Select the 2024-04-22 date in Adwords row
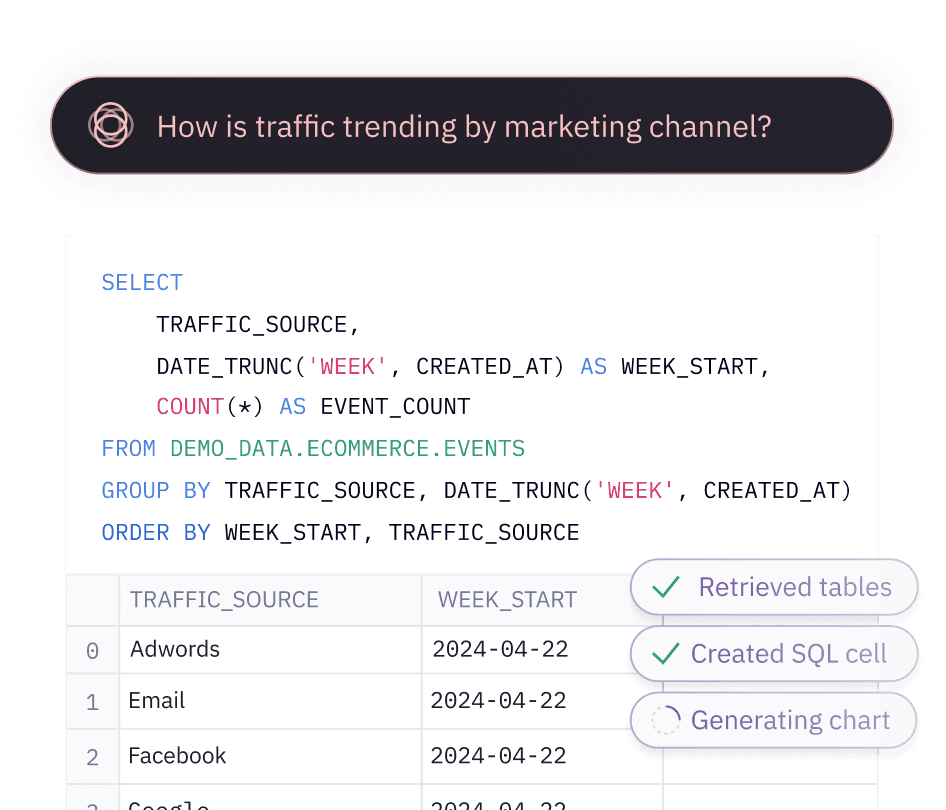Image resolution: width=946 pixels, height=810 pixels. coord(500,649)
